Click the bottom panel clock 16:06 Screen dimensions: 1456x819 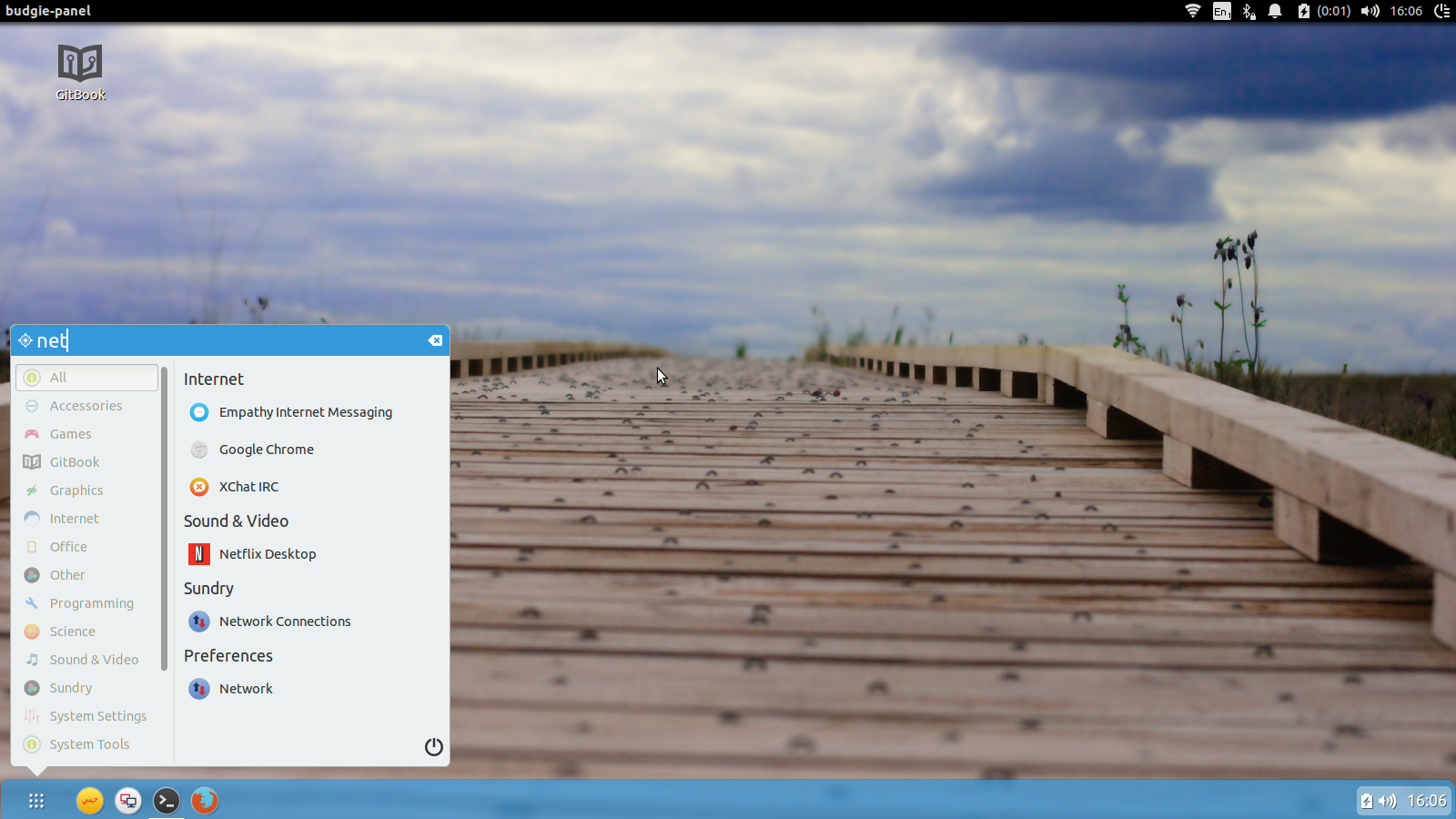pyautogui.click(x=1427, y=801)
